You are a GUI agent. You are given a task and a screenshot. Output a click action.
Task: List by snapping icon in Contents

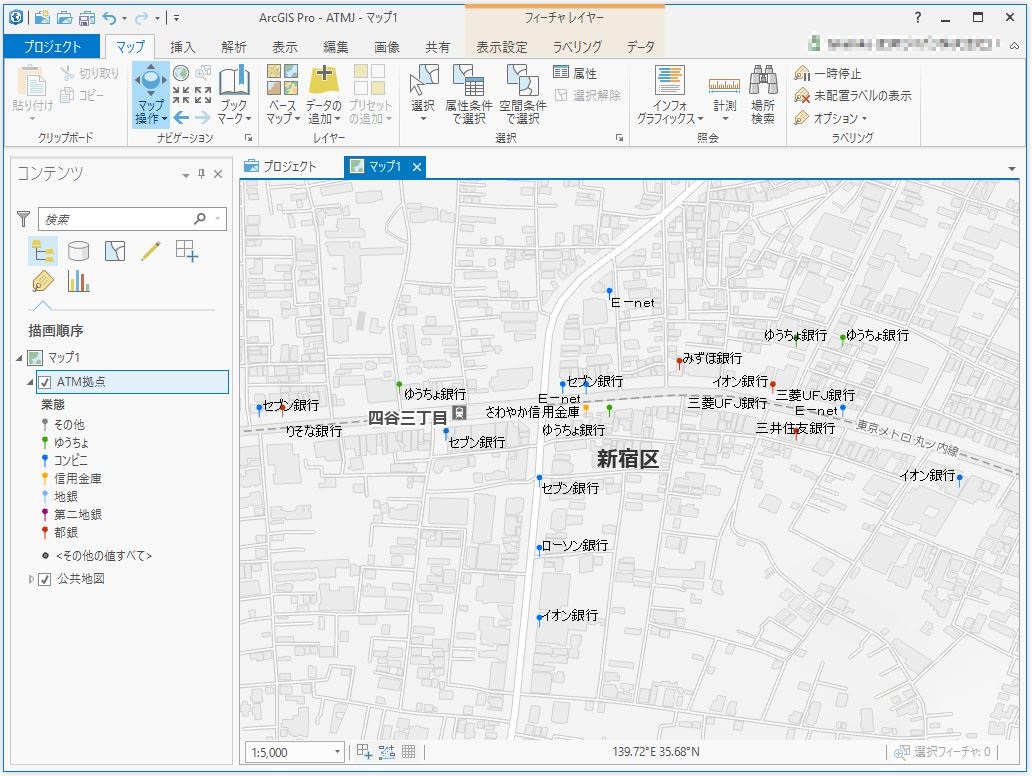(187, 251)
